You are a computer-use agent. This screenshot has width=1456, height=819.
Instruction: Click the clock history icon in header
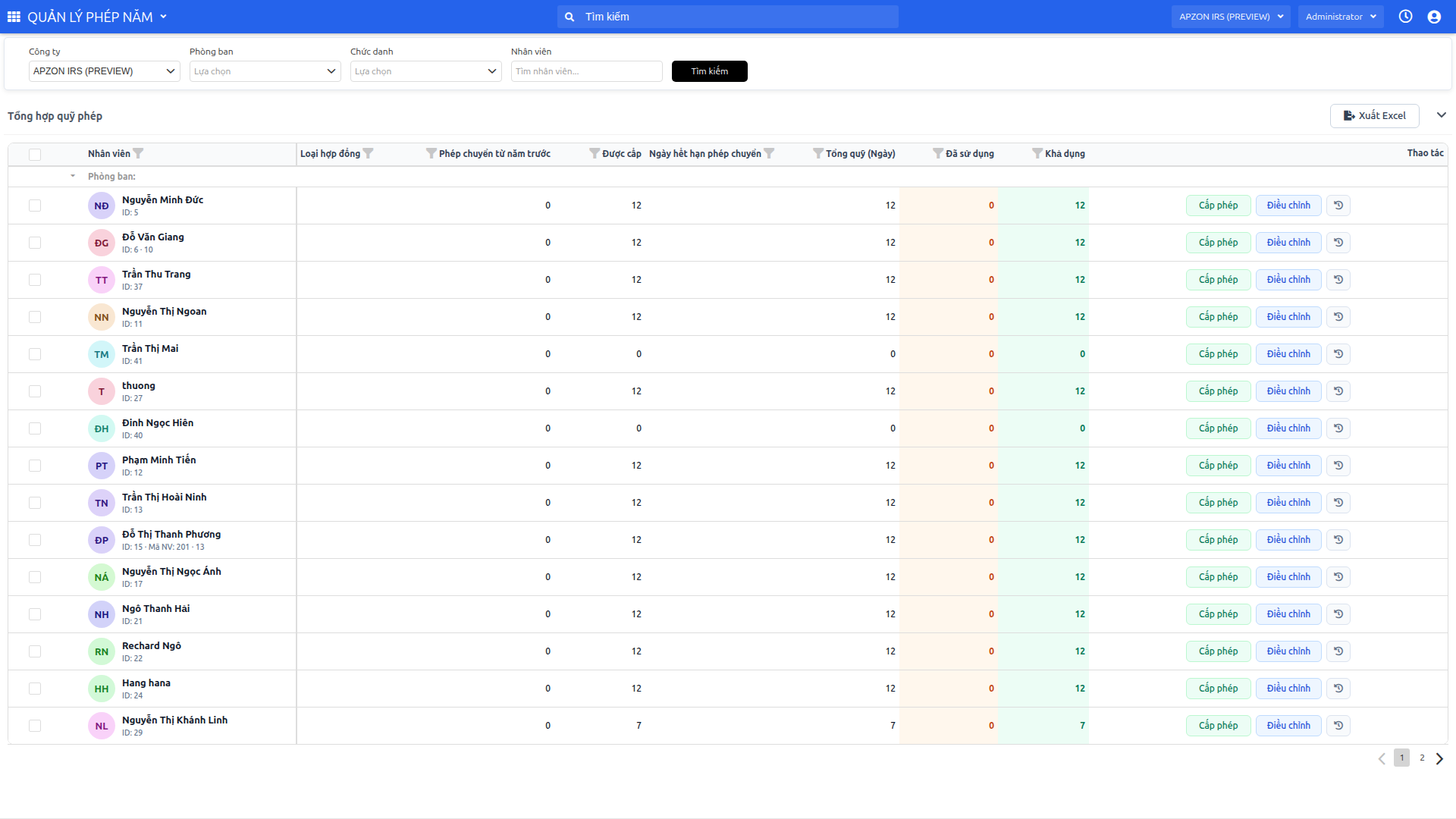pos(1405,17)
